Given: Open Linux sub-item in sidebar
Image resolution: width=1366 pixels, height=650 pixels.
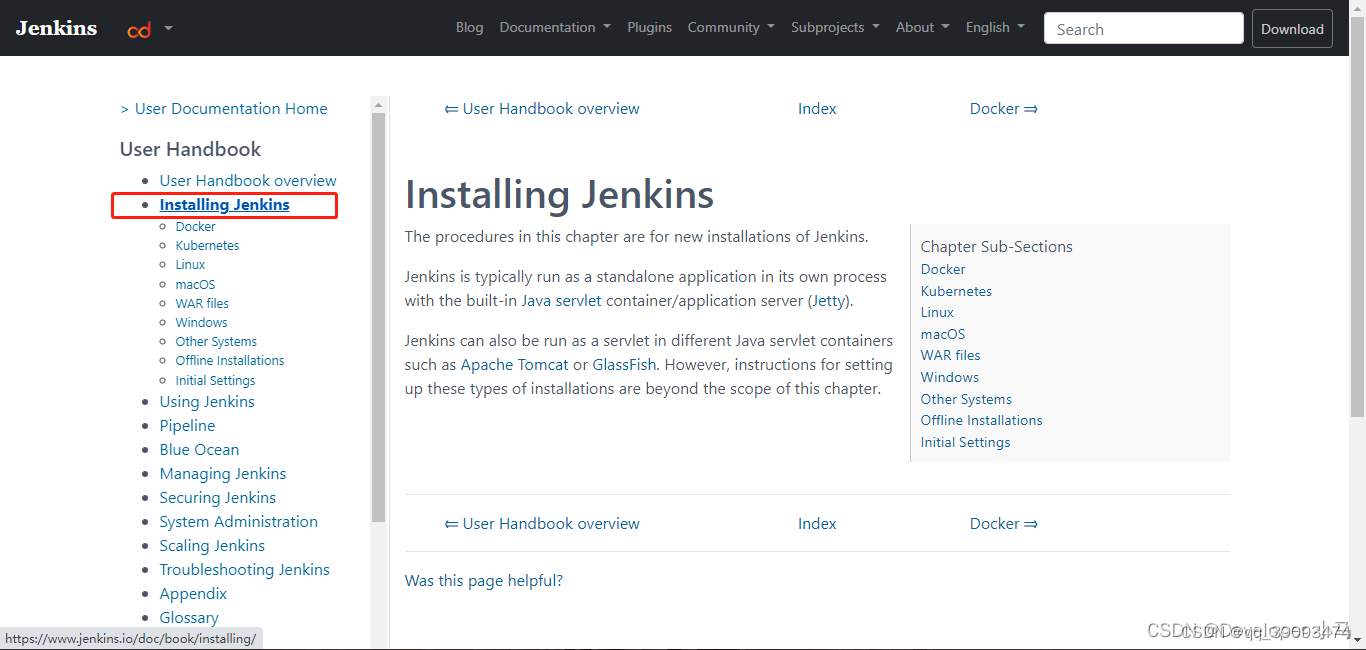Looking at the screenshot, I should point(190,265).
